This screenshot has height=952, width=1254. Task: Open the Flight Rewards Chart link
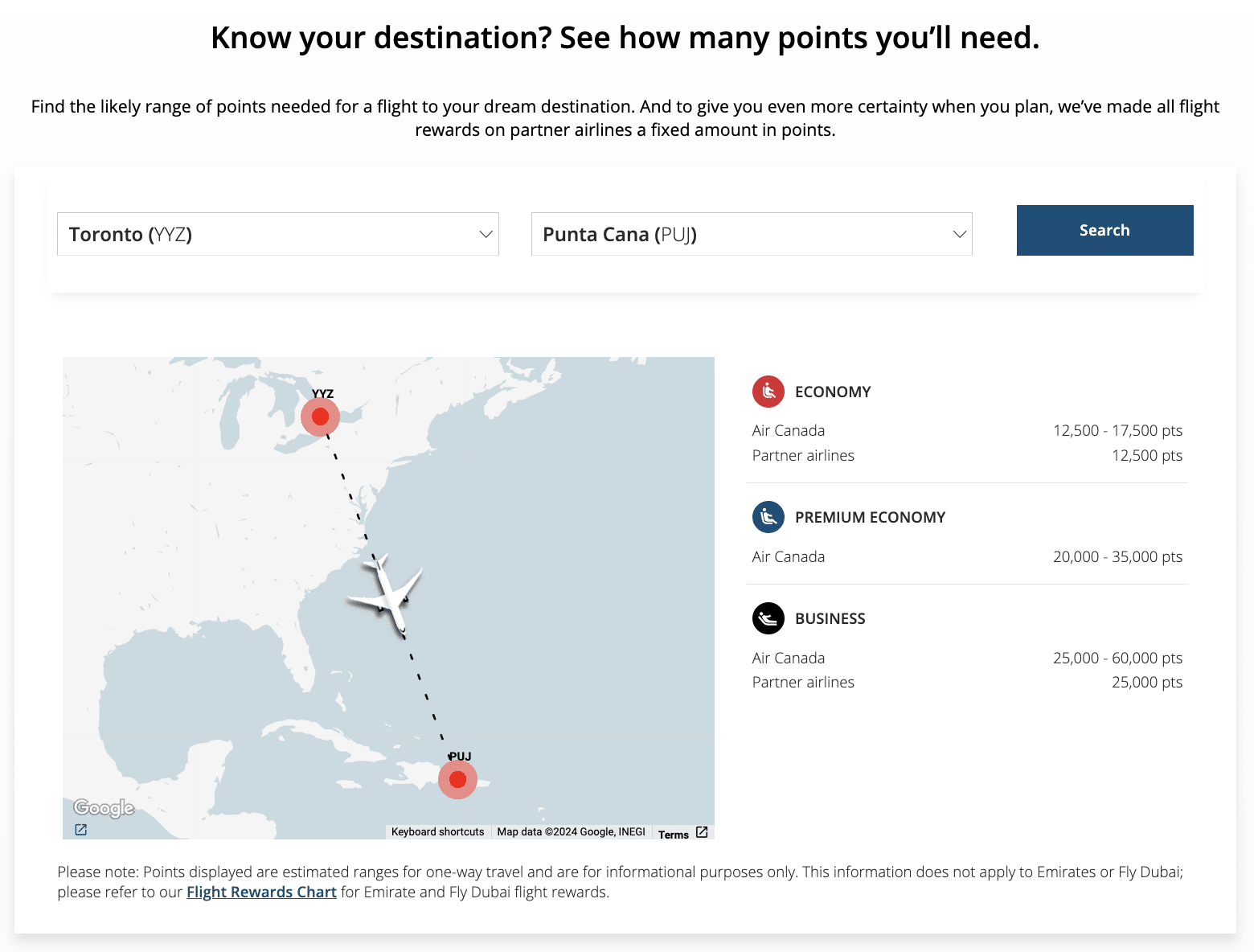(x=261, y=892)
